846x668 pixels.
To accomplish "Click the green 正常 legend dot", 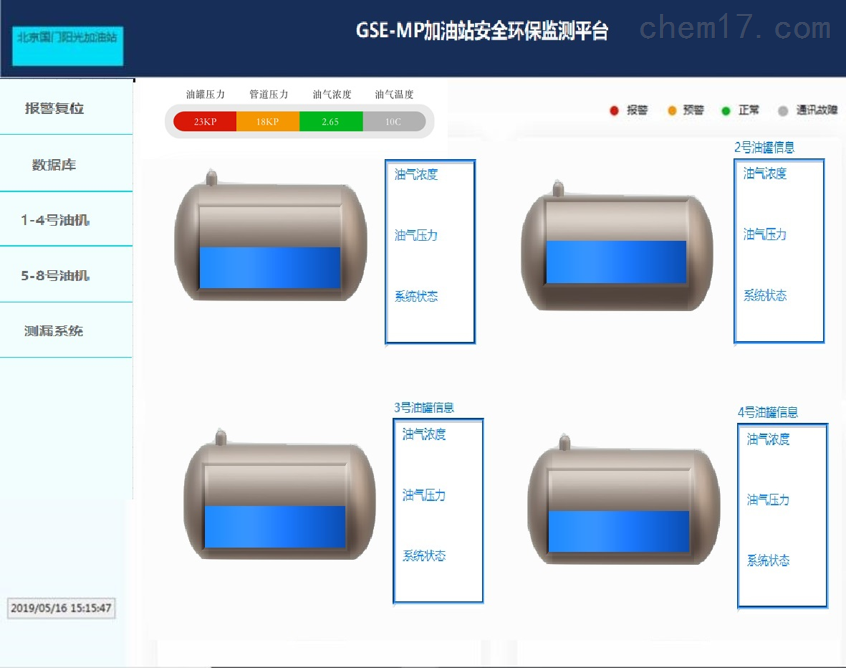I will click(726, 111).
